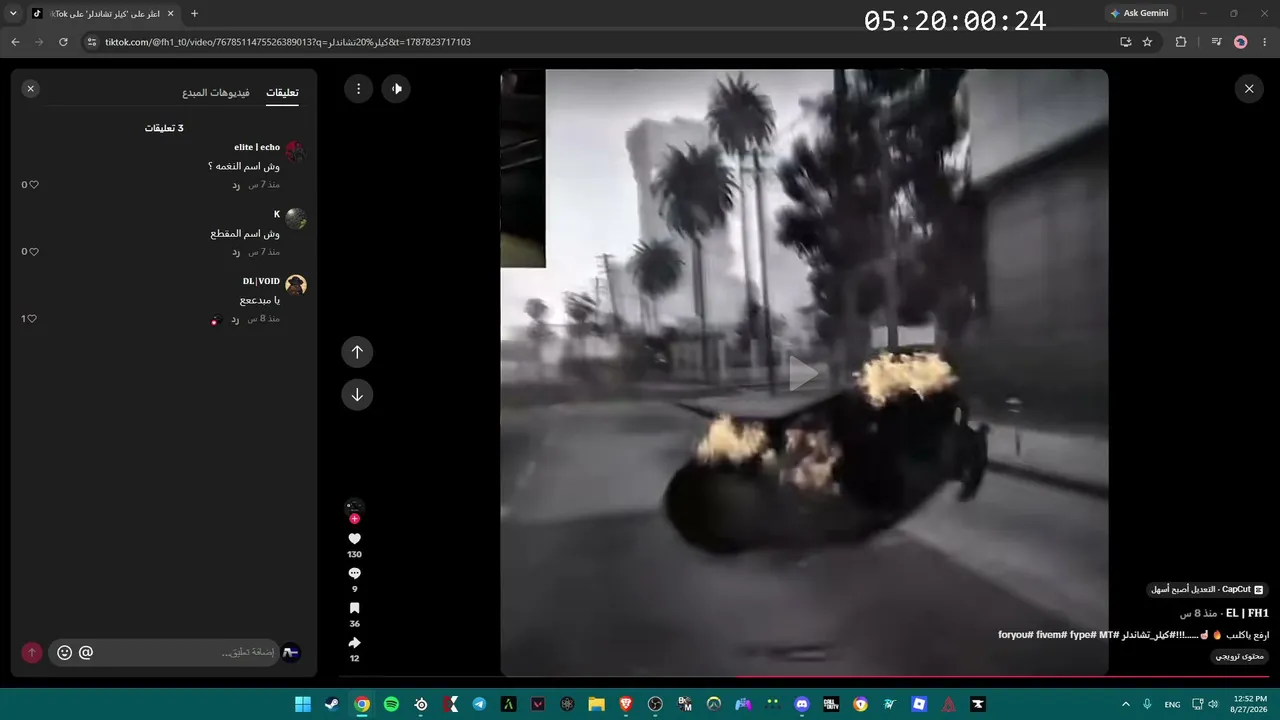Launch Steam from the taskbar

331,704
